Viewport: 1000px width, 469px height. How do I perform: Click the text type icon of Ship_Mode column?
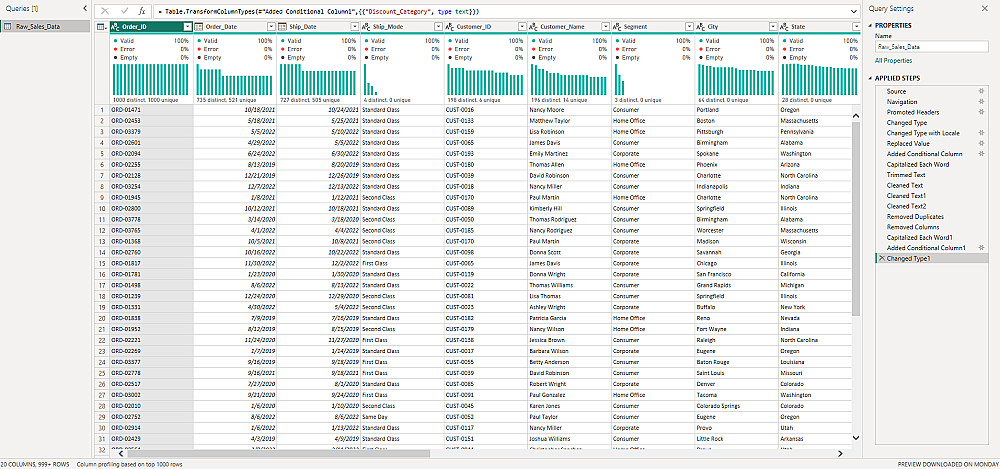pos(366,27)
